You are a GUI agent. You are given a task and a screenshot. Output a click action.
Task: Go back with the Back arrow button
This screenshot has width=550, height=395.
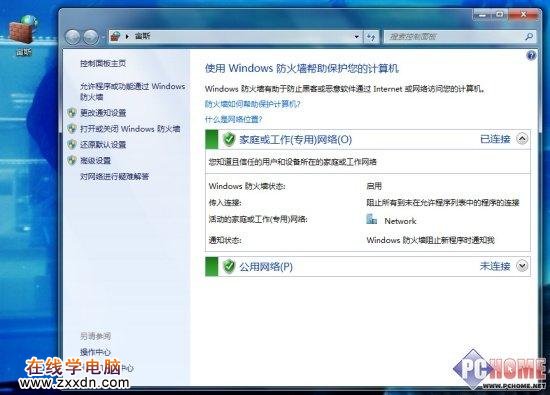[x=73, y=37]
